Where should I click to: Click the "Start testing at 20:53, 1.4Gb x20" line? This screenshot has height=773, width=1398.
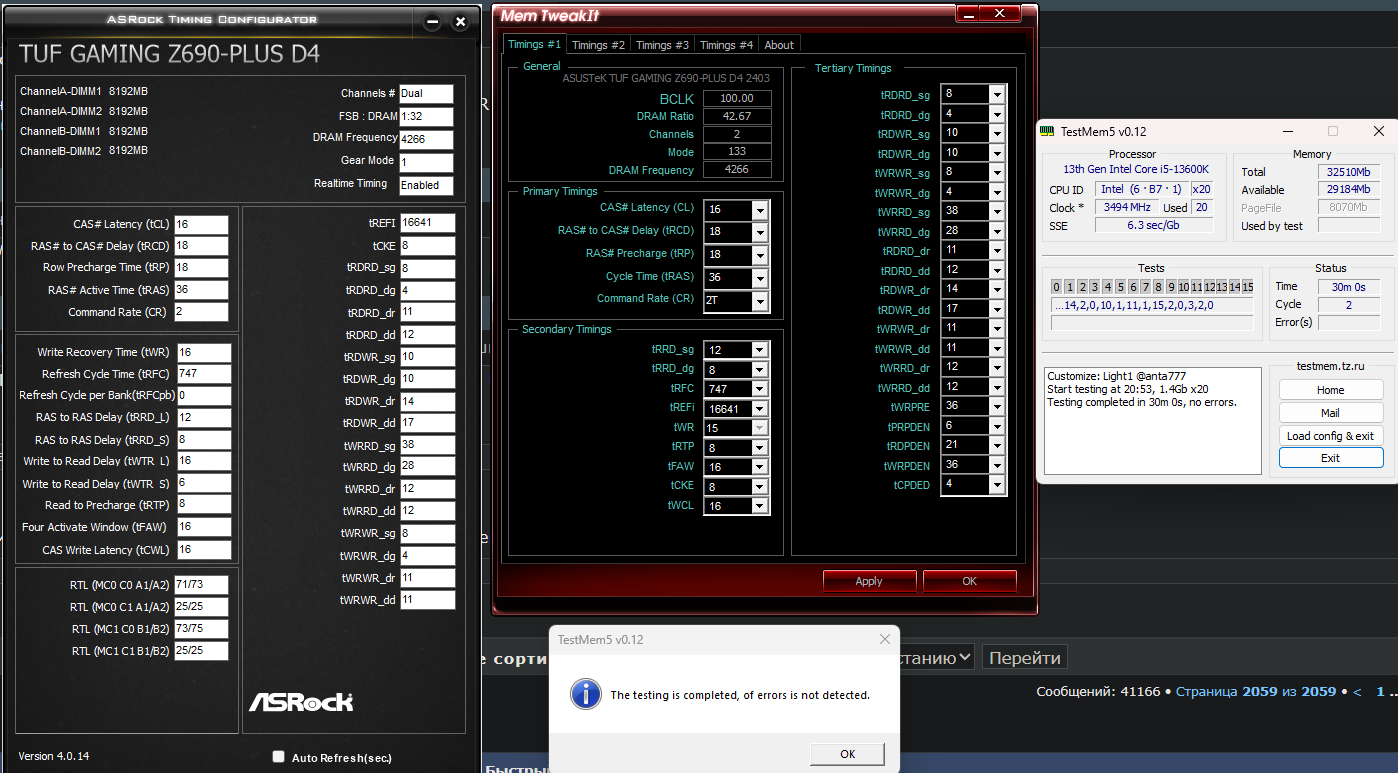(x=1128, y=389)
